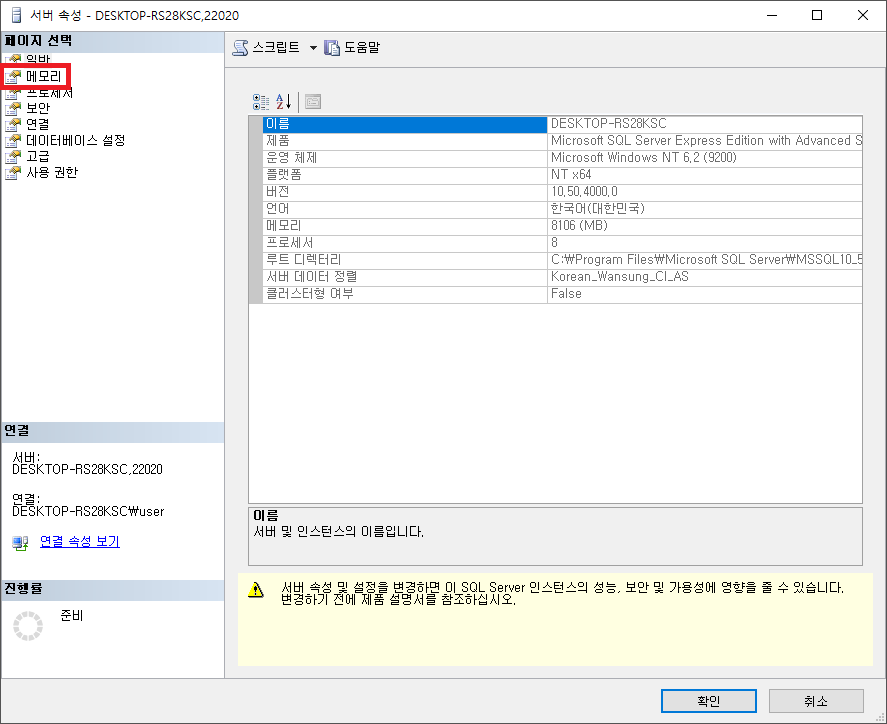Click the 사용 권한 page icon
Viewport: 887px width, 724px height.
tap(14, 173)
